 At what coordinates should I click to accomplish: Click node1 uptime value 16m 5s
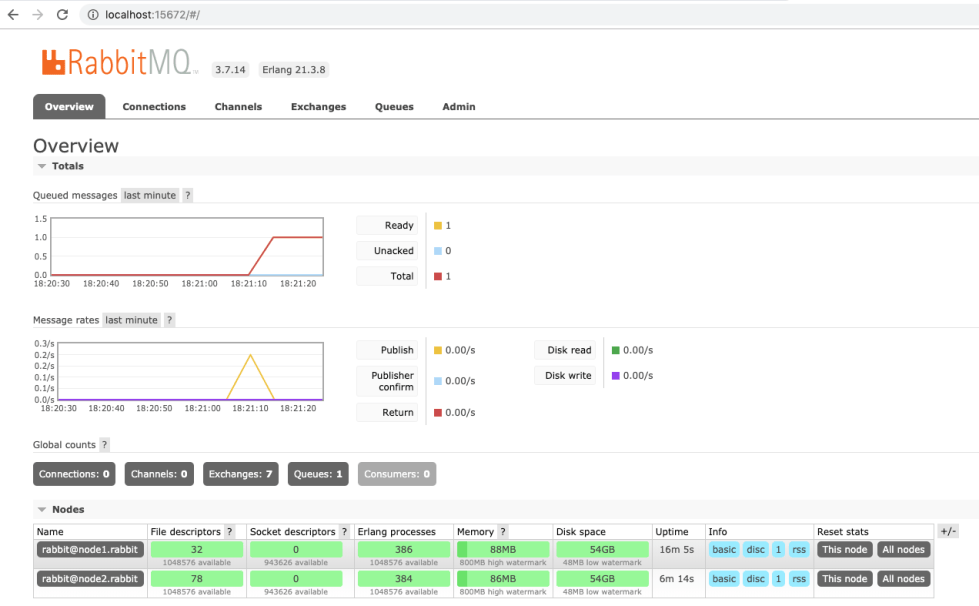click(x=677, y=550)
